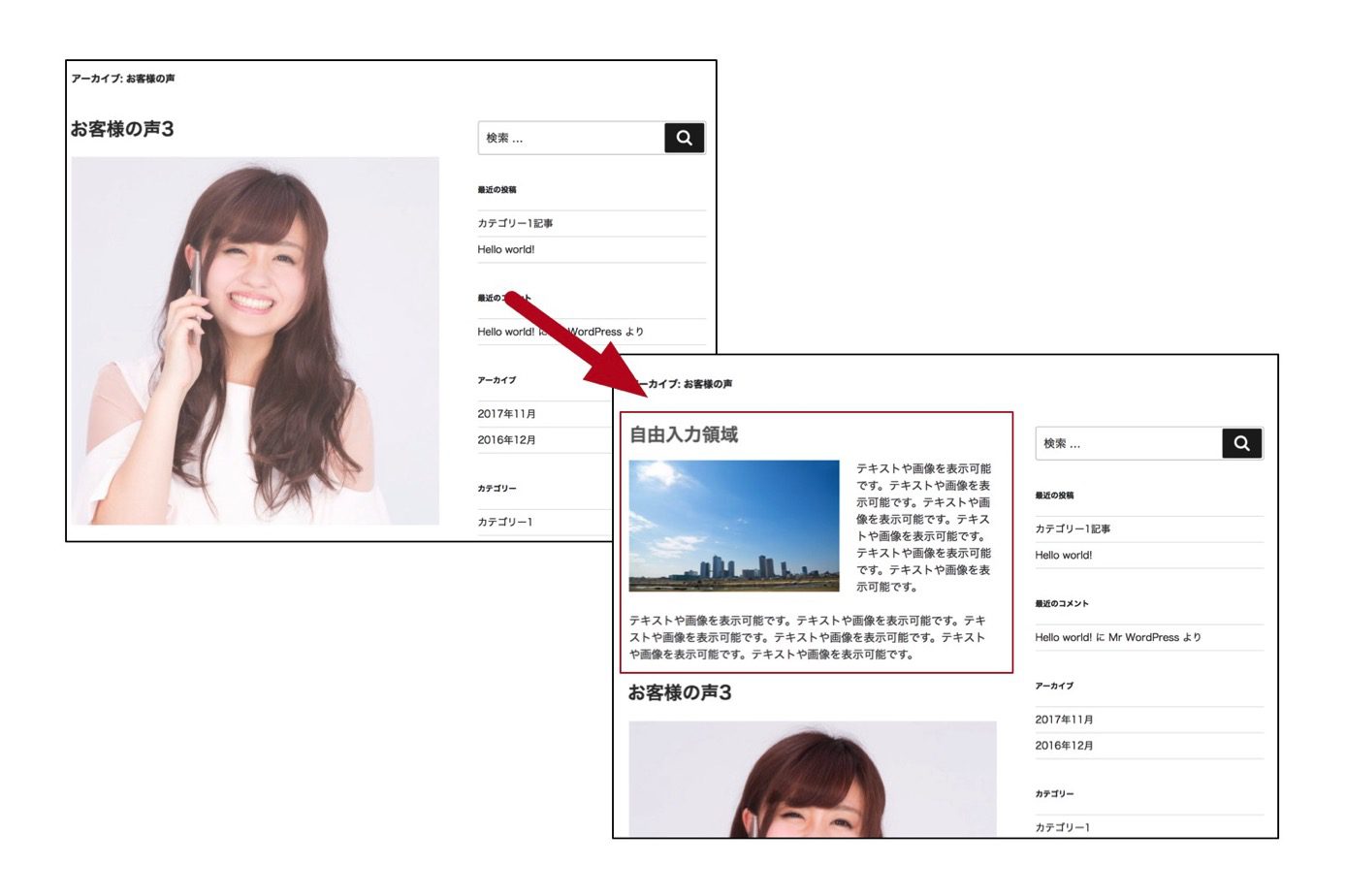Click the アーカイブ: お客様の声 heading in back page
The height and width of the screenshot is (896, 1346).
coord(123,79)
